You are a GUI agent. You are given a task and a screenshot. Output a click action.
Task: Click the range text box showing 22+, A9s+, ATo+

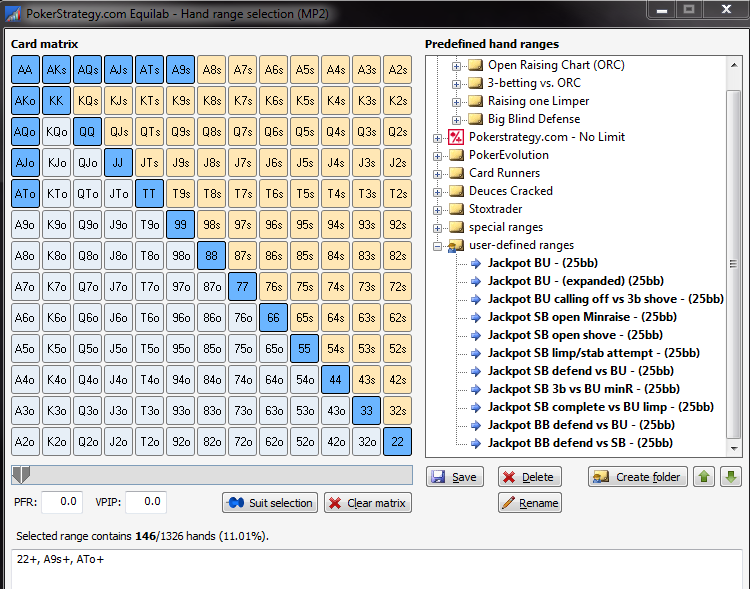tap(376, 569)
